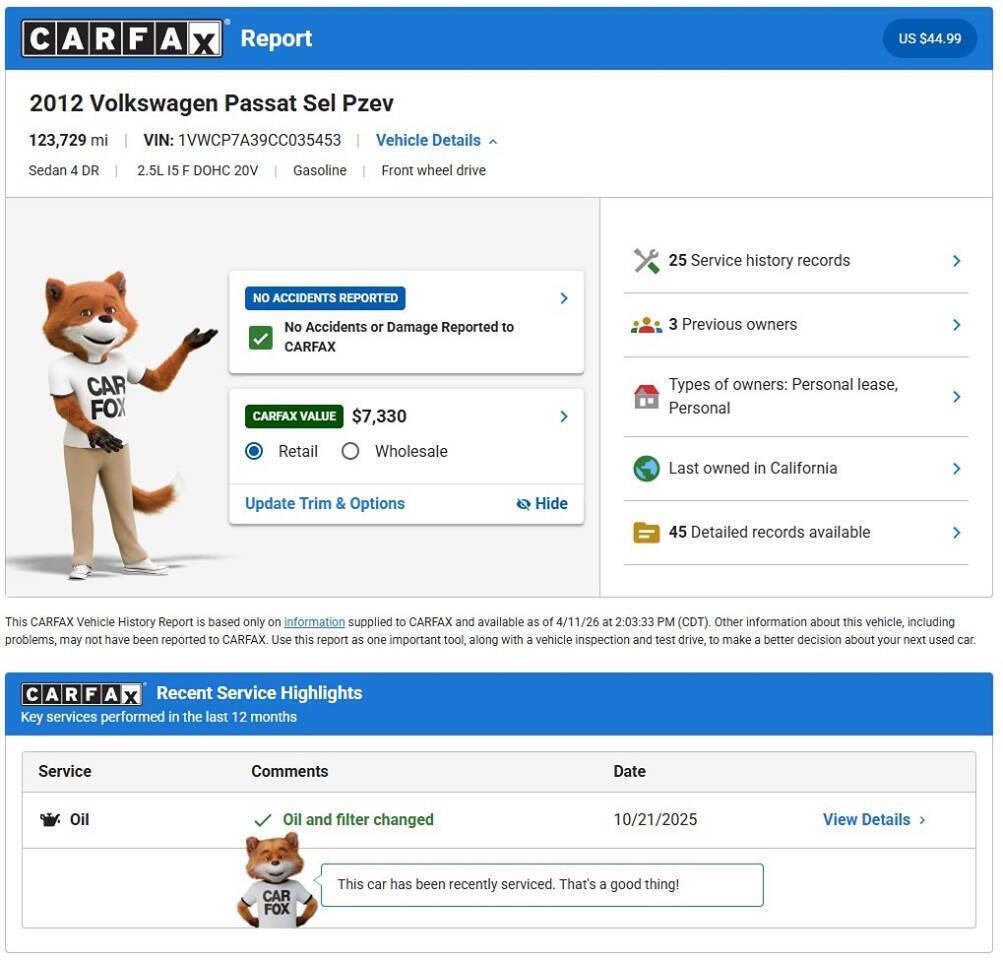Click the Sedan 4 DR spec text
Screen dimensions: 1003x960
pos(64,171)
